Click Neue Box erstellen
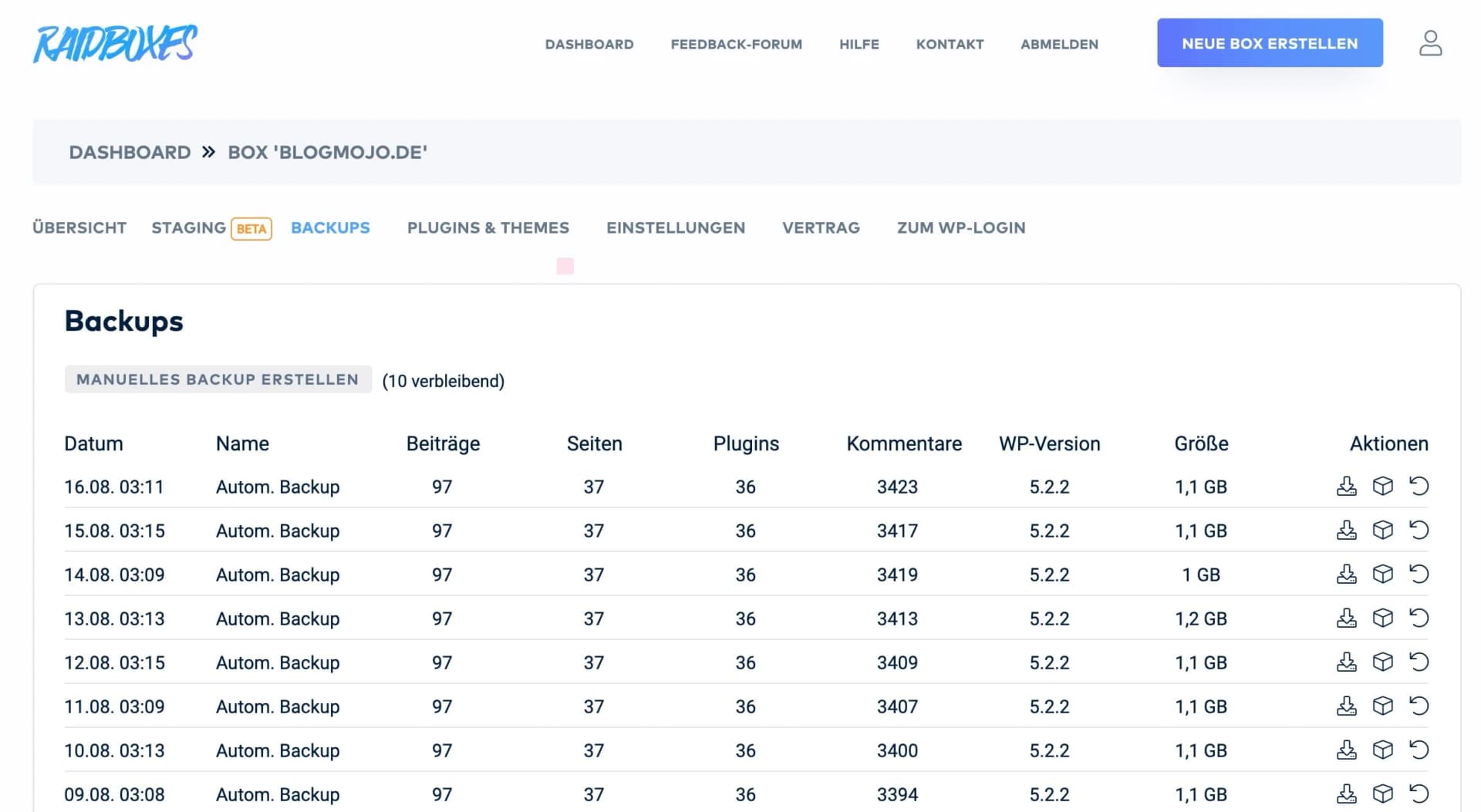Screen dimensions: 1481x812 tap(1270, 43)
